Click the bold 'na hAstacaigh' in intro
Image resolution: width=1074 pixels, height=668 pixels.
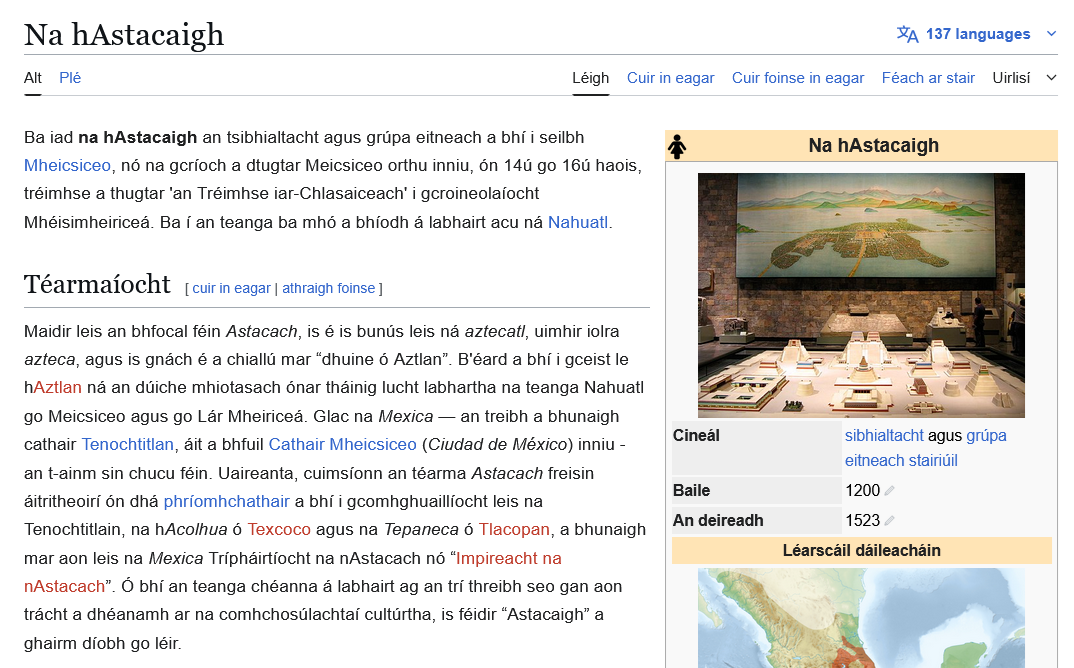coord(138,137)
